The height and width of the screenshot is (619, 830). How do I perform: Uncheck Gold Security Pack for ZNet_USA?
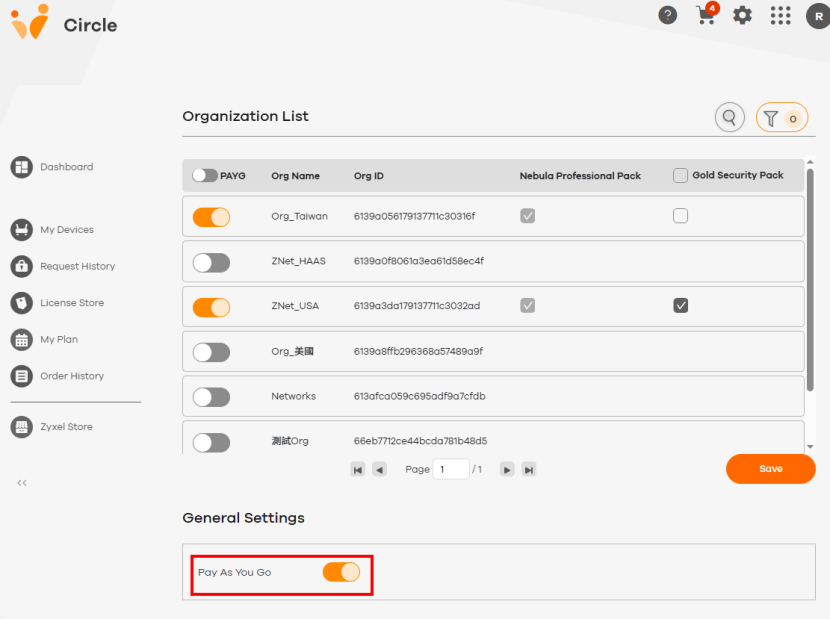[680, 306]
